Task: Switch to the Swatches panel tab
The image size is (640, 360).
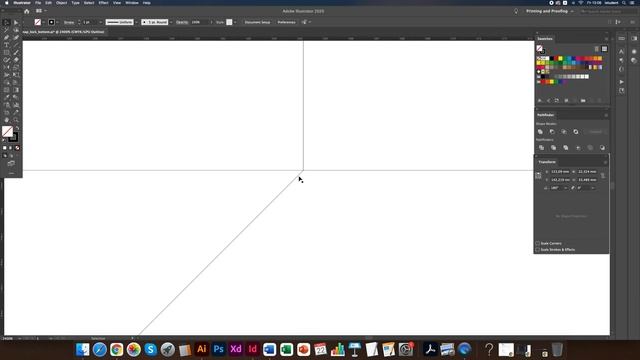Action: click(545, 39)
